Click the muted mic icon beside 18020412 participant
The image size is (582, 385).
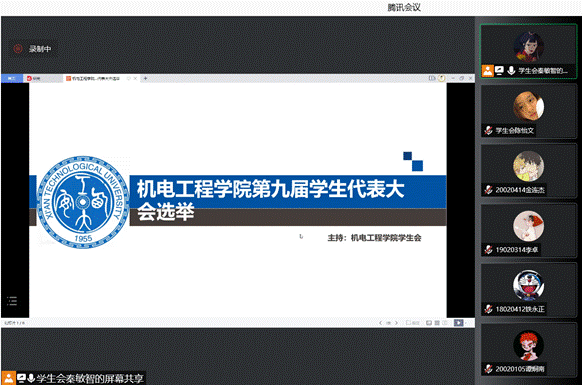(488, 309)
